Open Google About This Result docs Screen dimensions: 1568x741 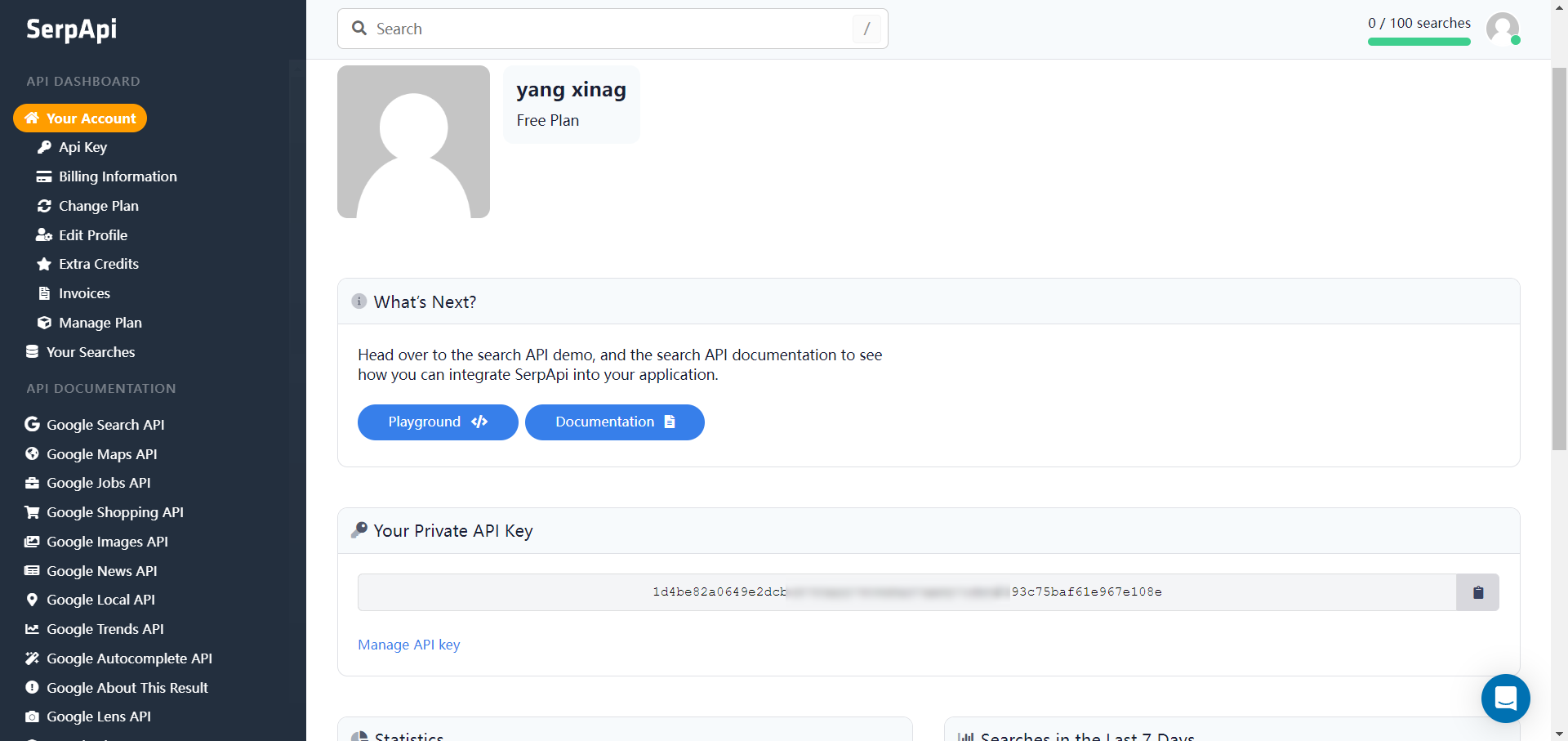[127, 688]
